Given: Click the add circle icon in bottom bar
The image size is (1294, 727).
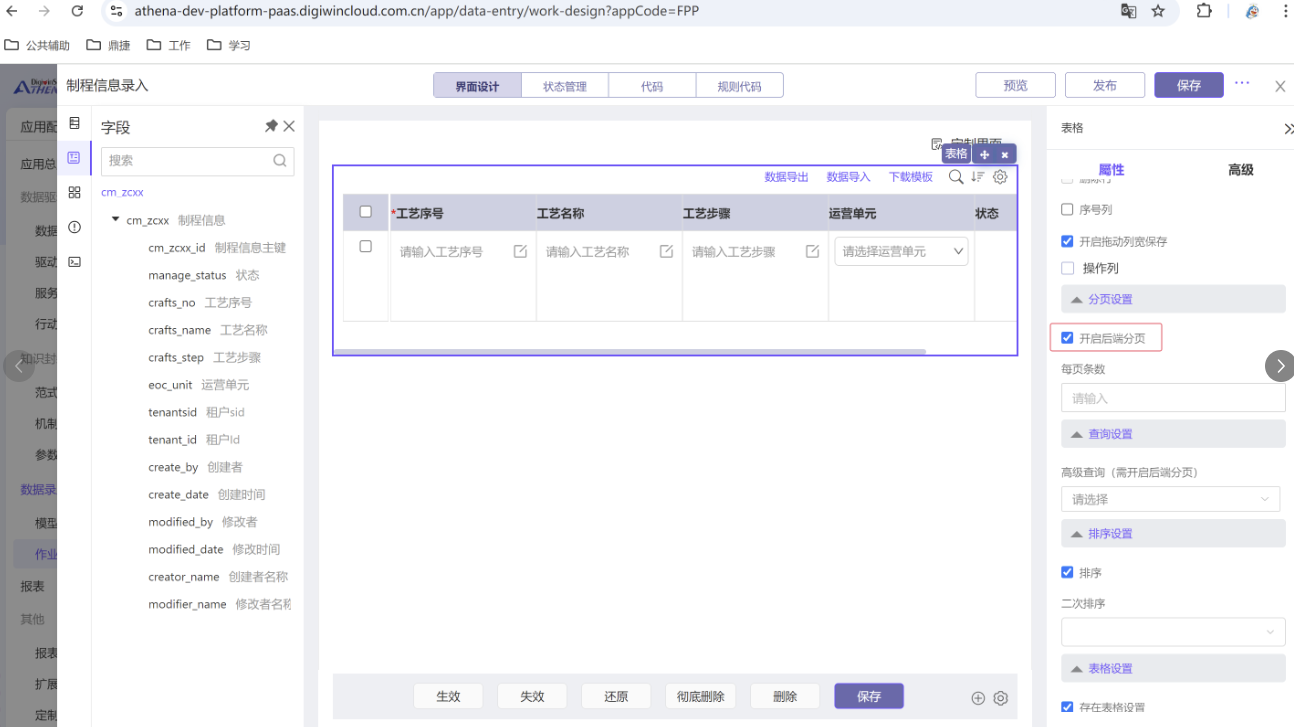Looking at the screenshot, I should [x=978, y=698].
